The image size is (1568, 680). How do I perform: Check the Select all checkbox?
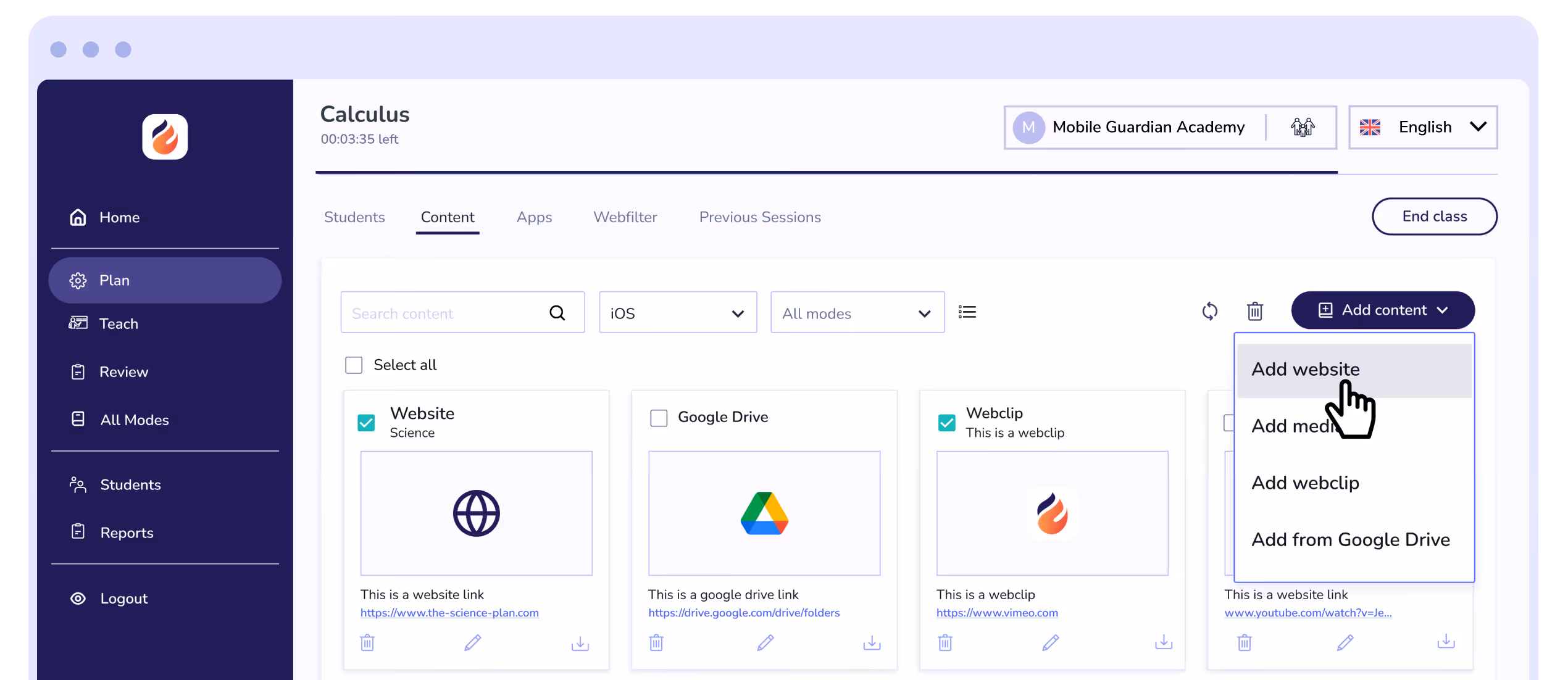pos(354,365)
